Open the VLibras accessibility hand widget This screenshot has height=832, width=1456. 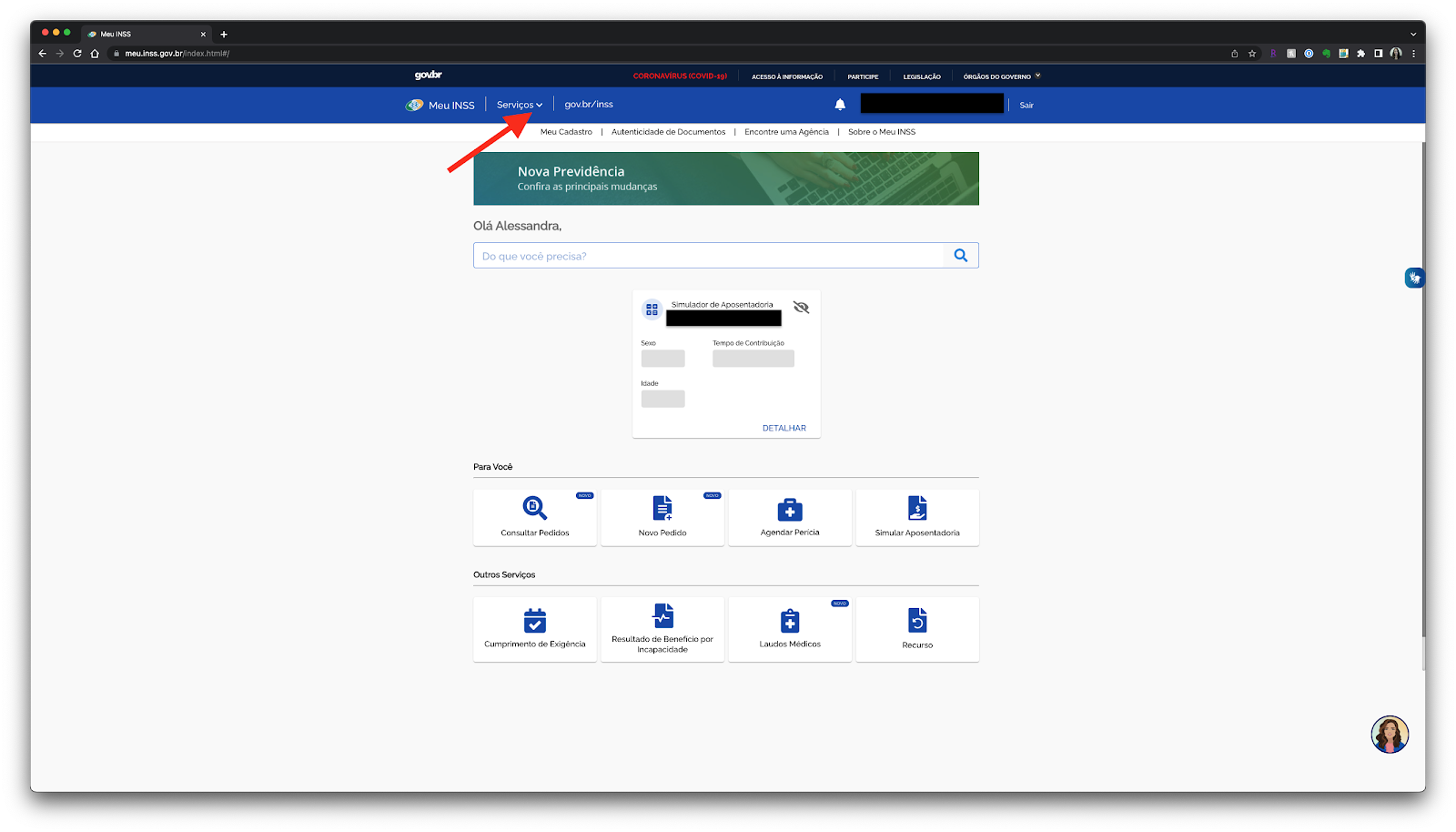click(x=1414, y=278)
